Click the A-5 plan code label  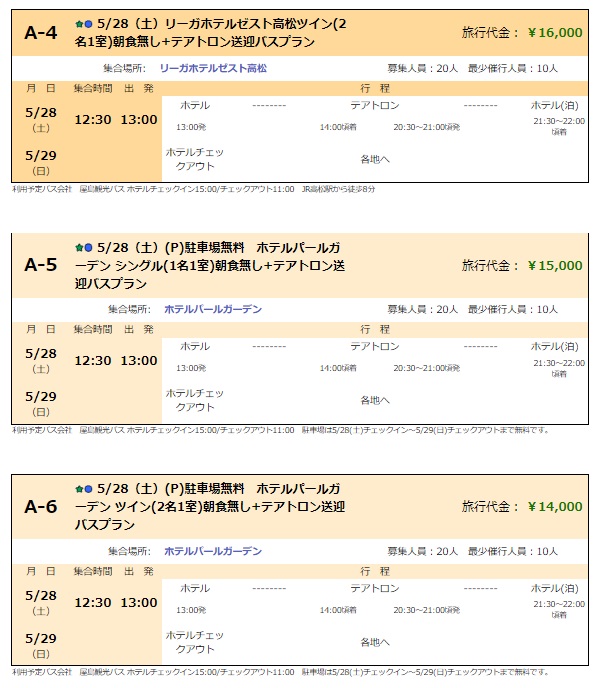pyautogui.click(x=41, y=265)
